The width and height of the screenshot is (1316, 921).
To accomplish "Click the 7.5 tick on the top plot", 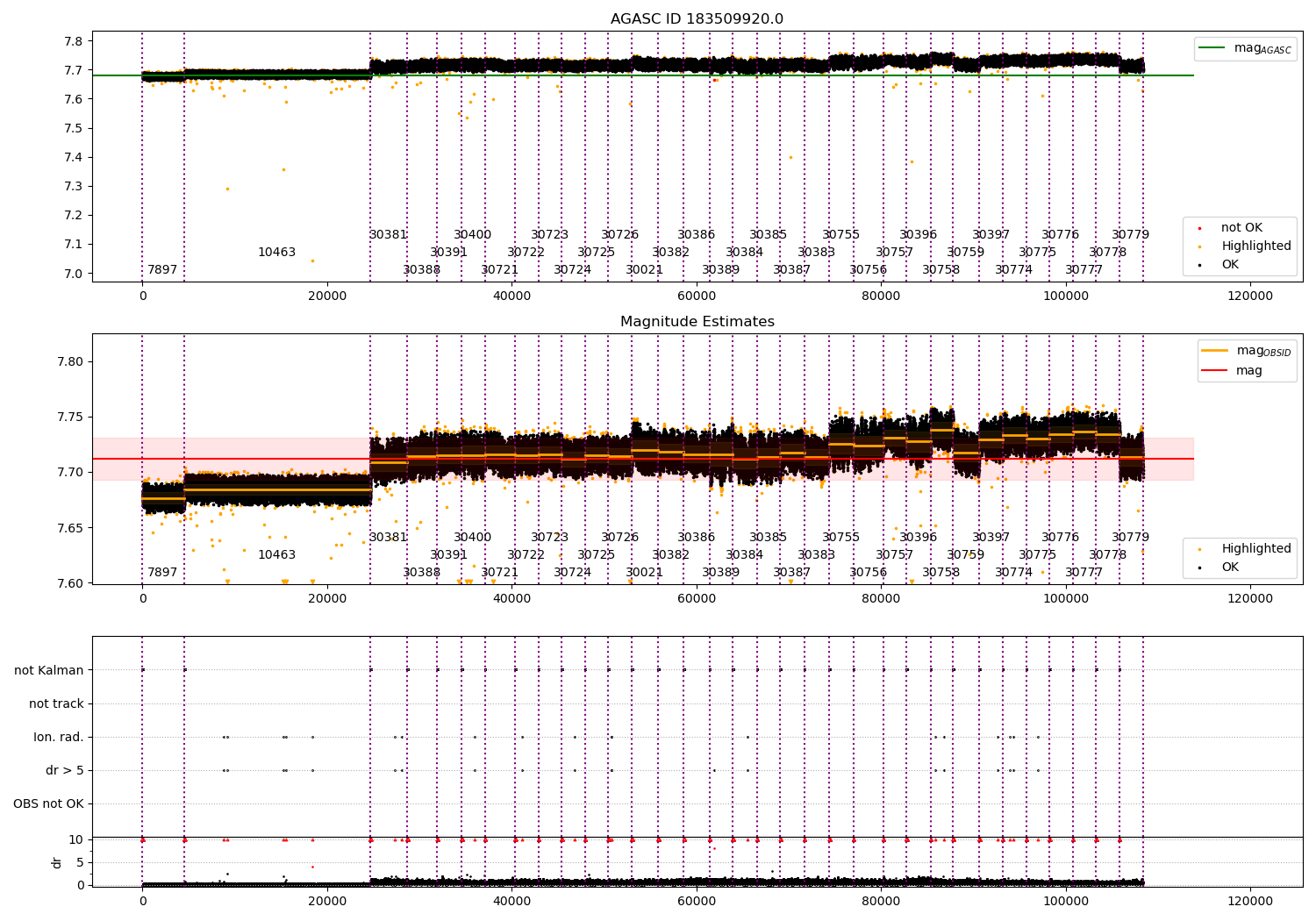I will [x=74, y=128].
